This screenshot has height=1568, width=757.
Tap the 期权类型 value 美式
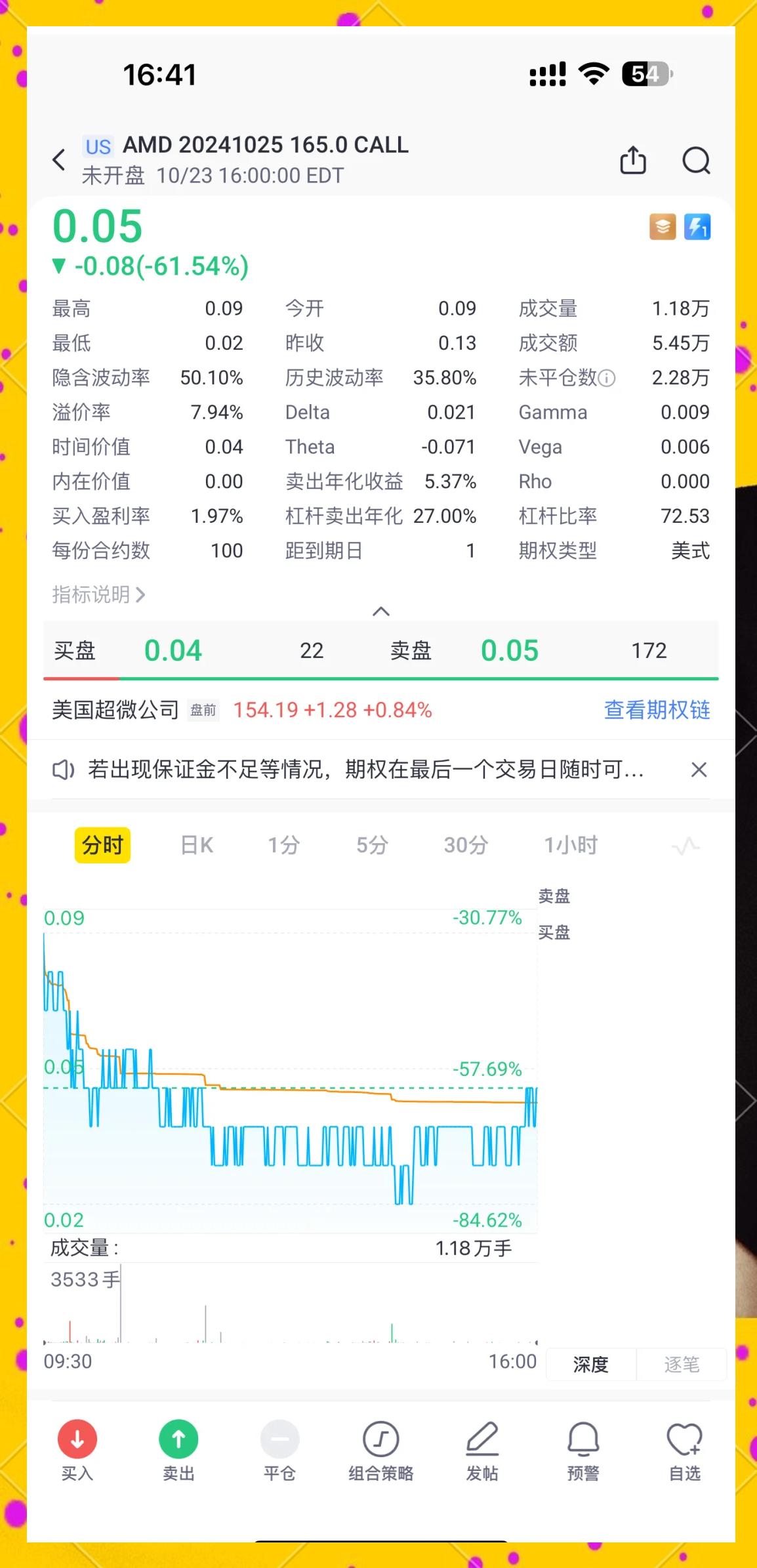coord(690,550)
